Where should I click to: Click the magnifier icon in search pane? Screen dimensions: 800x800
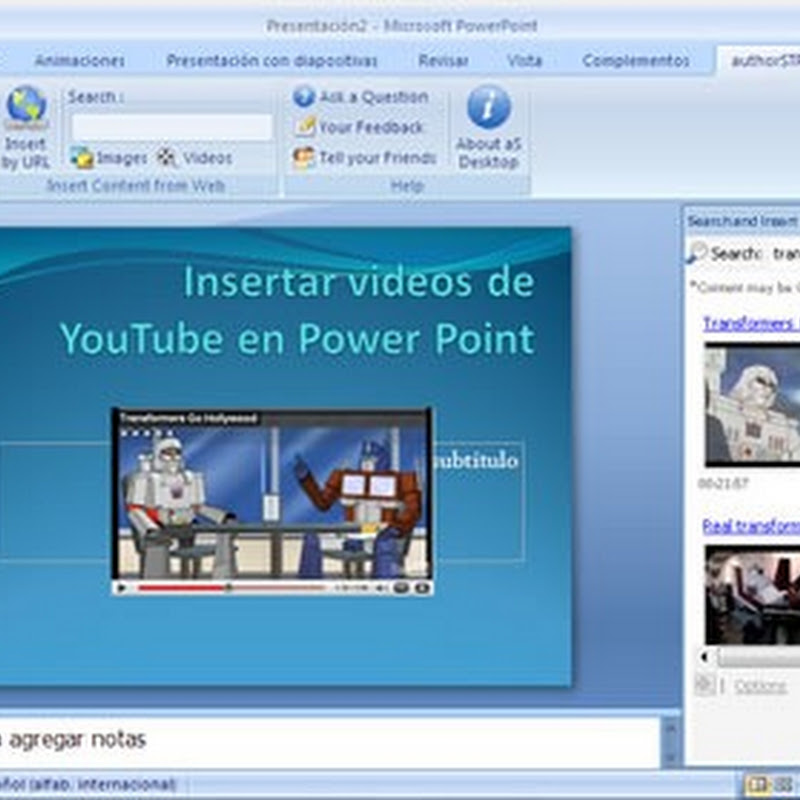pos(695,254)
